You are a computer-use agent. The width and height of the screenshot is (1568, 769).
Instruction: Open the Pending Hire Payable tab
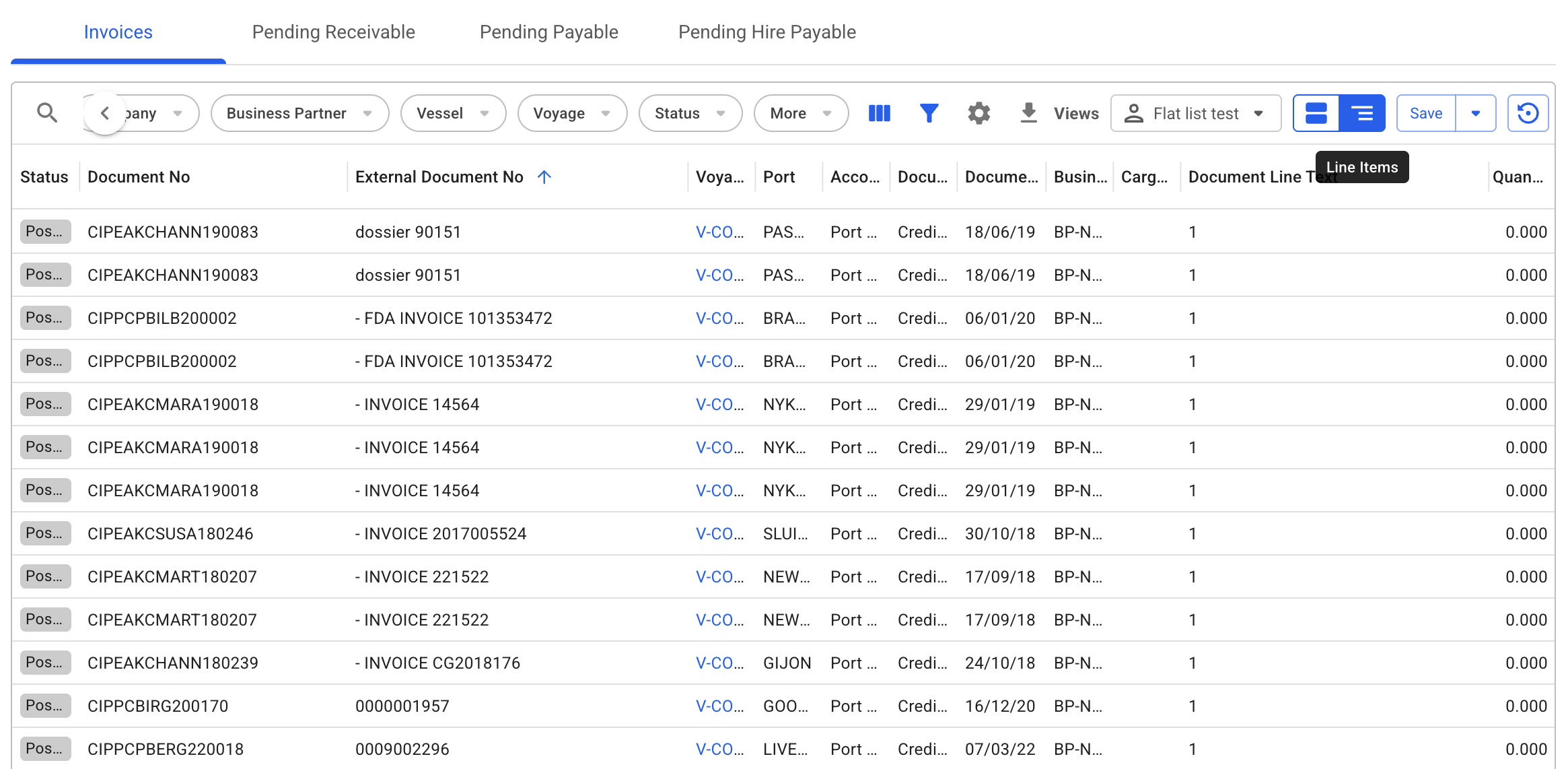(x=767, y=32)
